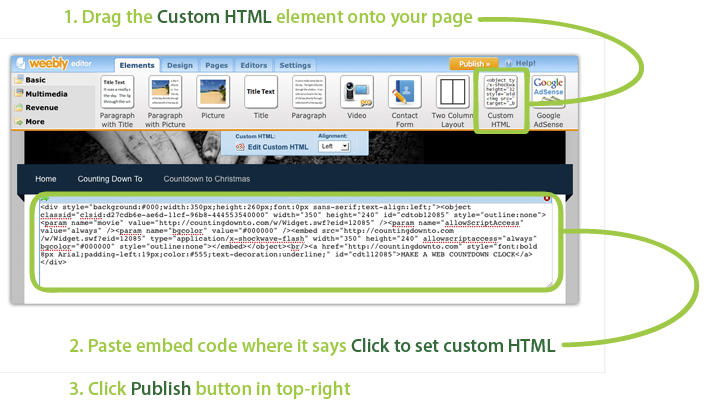Open the Revenue elements category
This screenshot has width=714, height=417.
click(x=36, y=107)
